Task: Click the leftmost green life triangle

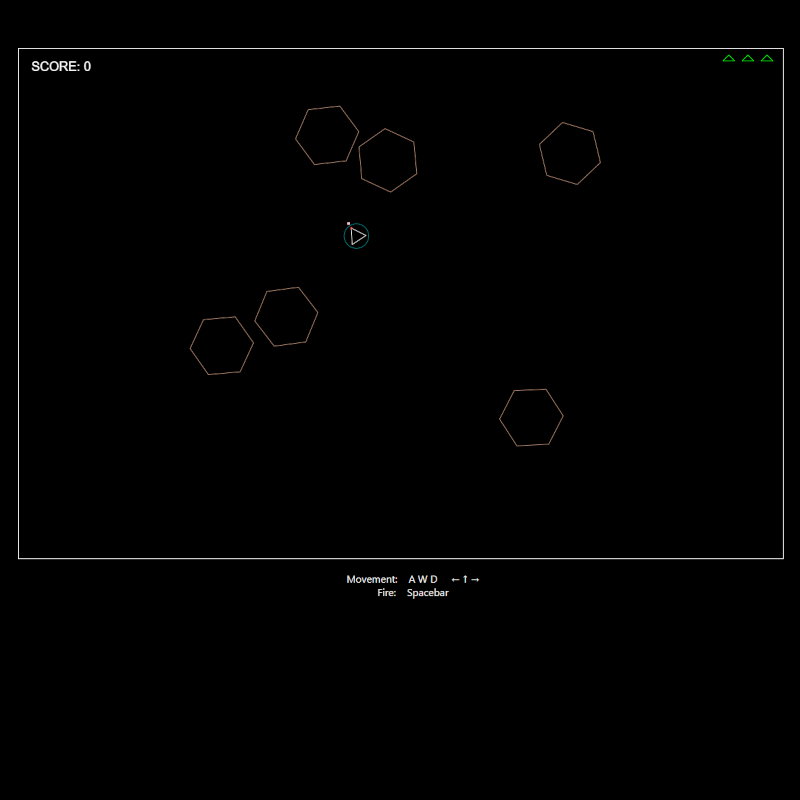Action: pyautogui.click(x=729, y=59)
